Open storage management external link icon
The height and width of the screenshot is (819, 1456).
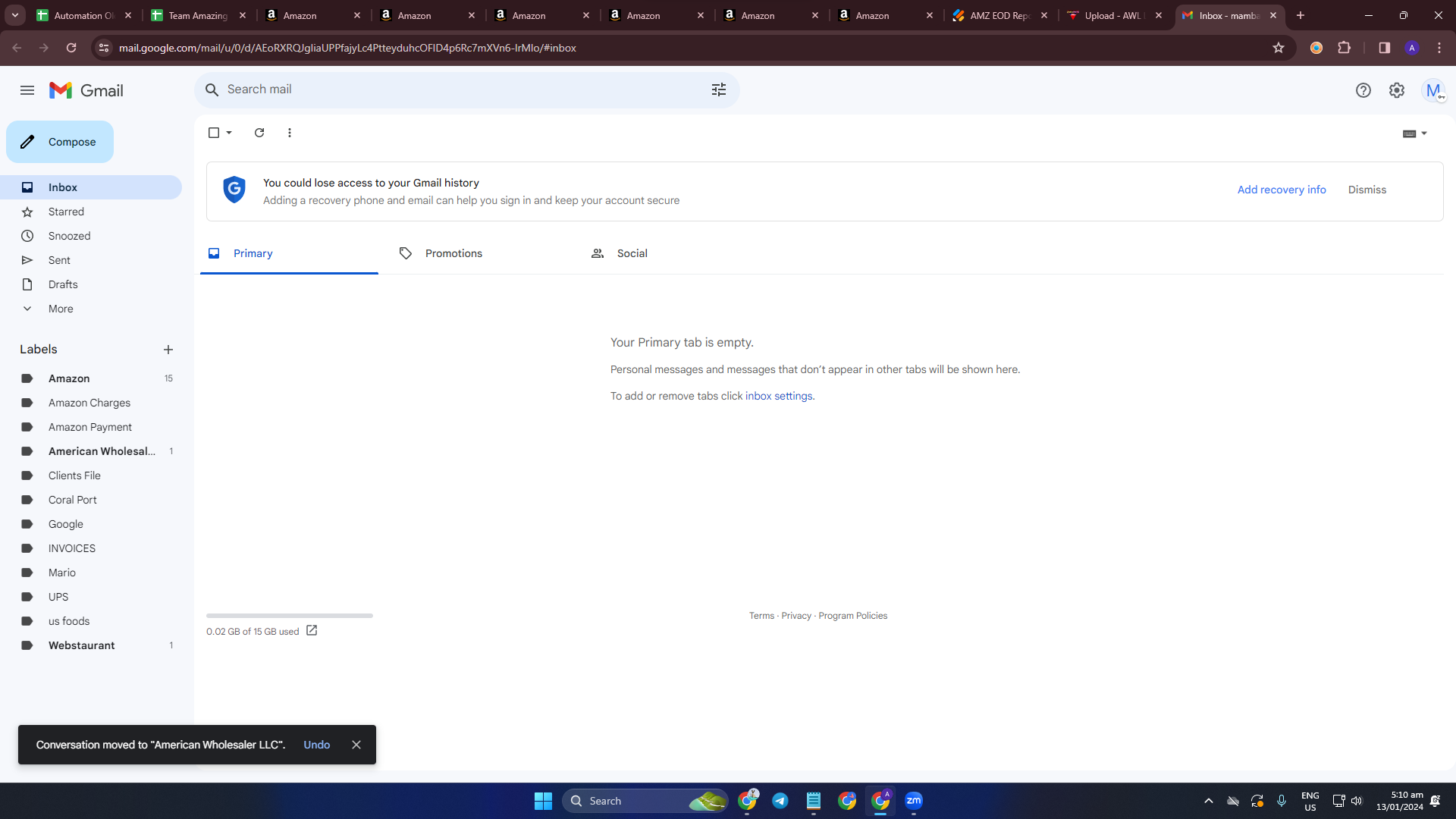(312, 631)
